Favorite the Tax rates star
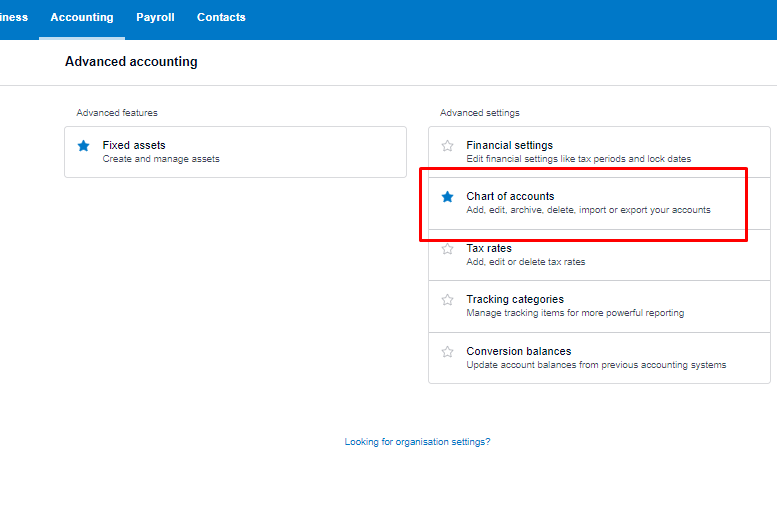777x505 pixels. click(x=447, y=249)
